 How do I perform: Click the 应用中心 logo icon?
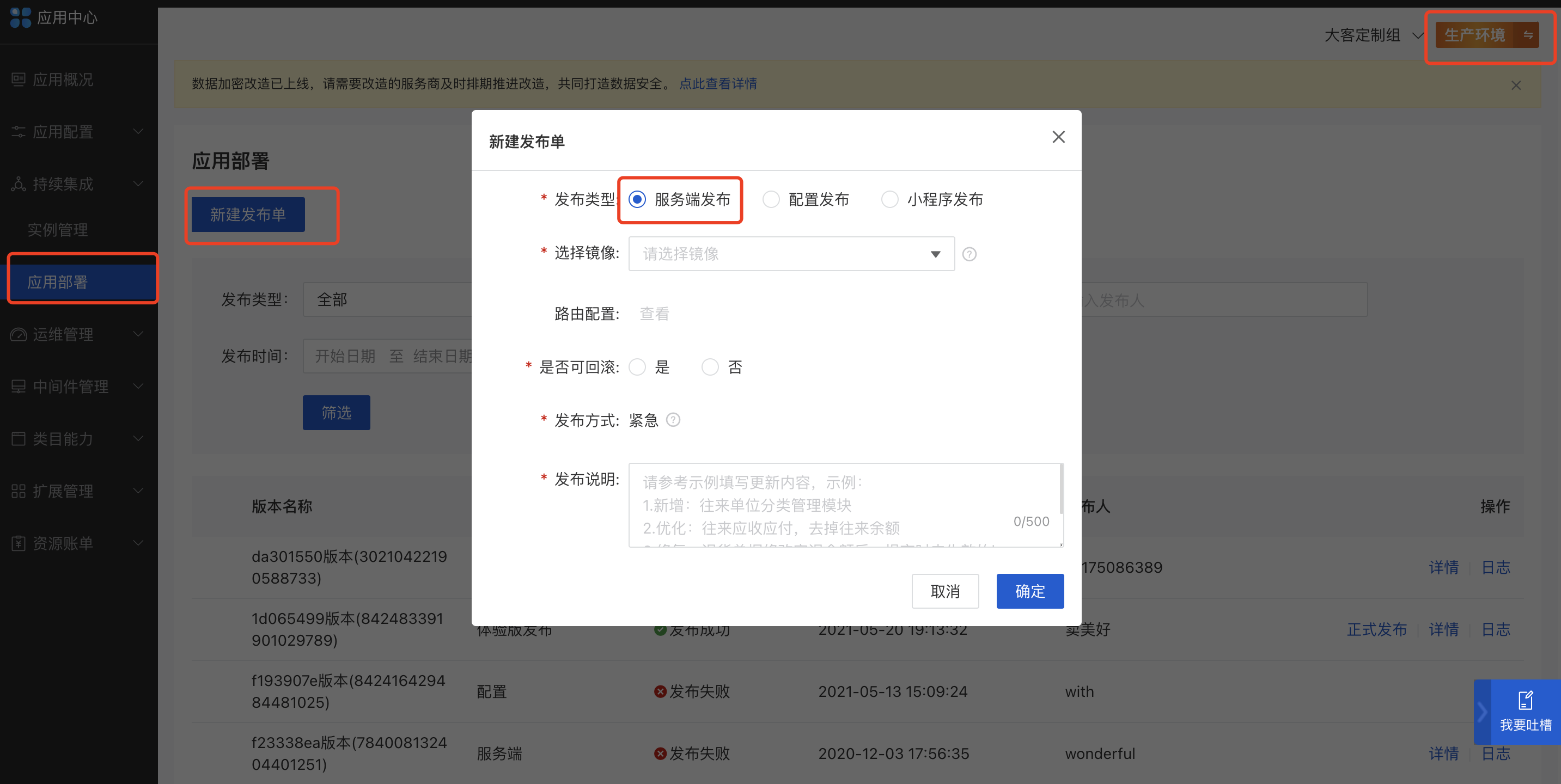tap(20, 17)
